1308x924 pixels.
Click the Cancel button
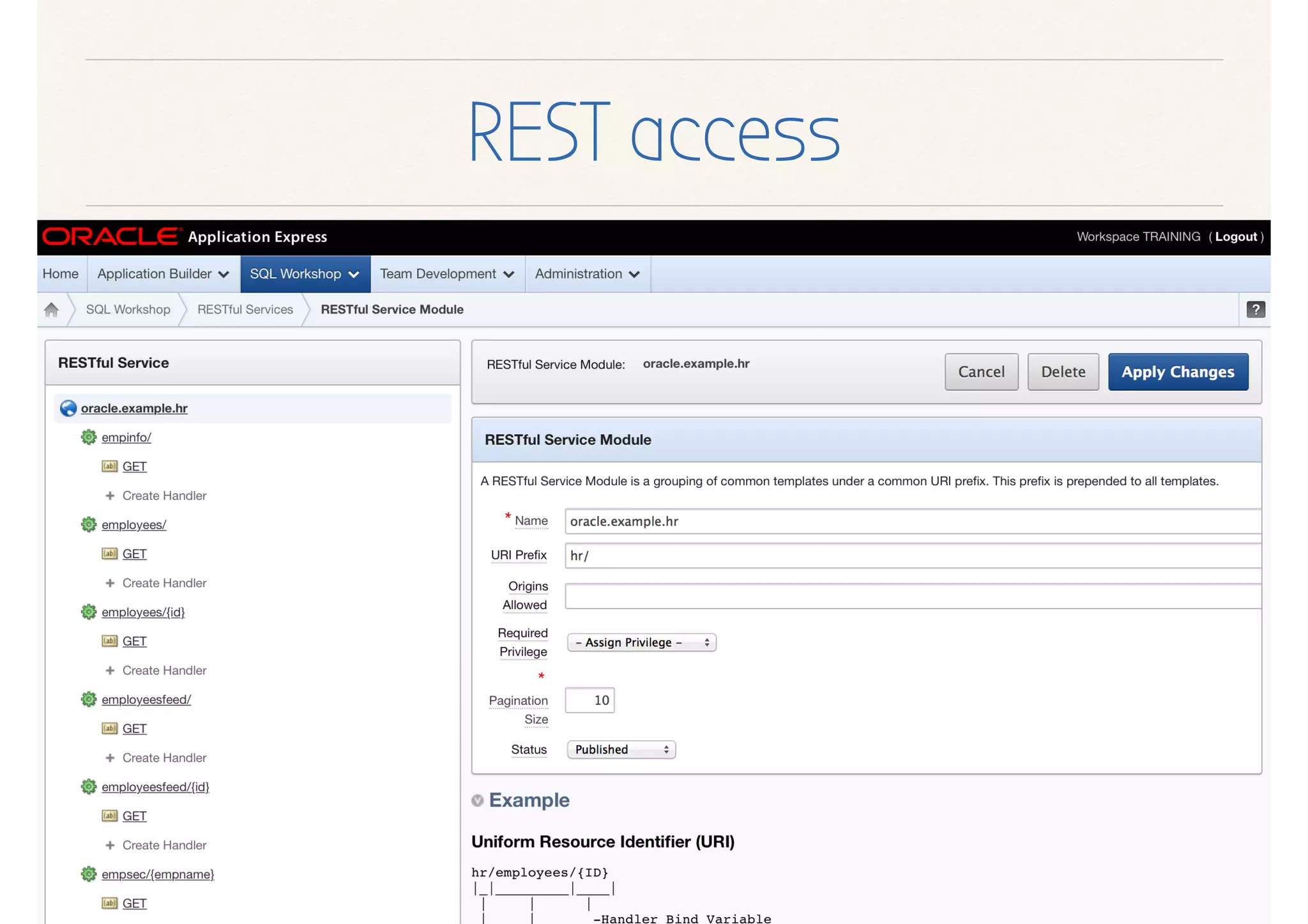pos(982,372)
